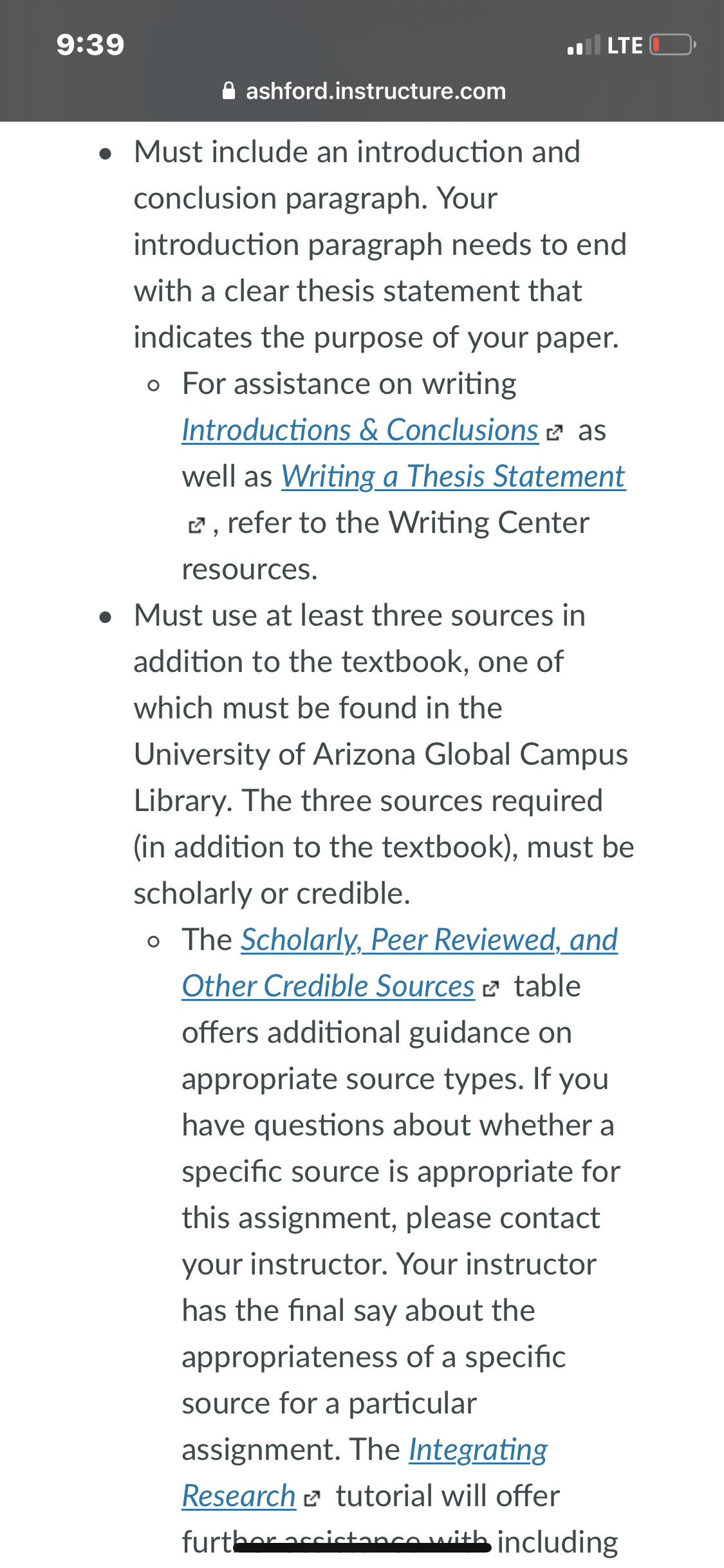Tap the LTE network indicator
The width and height of the screenshot is (724, 1568).
[x=625, y=46]
